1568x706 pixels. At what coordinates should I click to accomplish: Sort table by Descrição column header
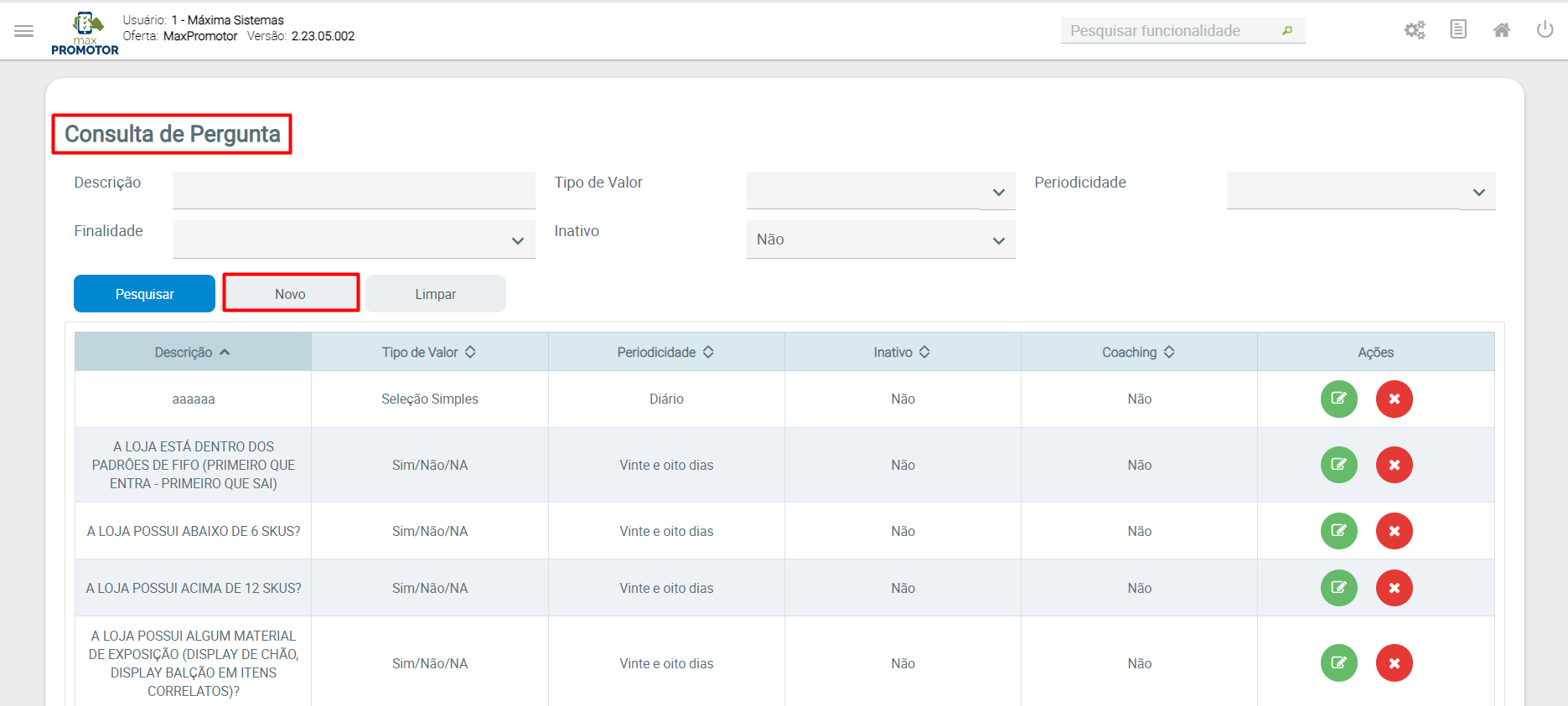pos(193,353)
